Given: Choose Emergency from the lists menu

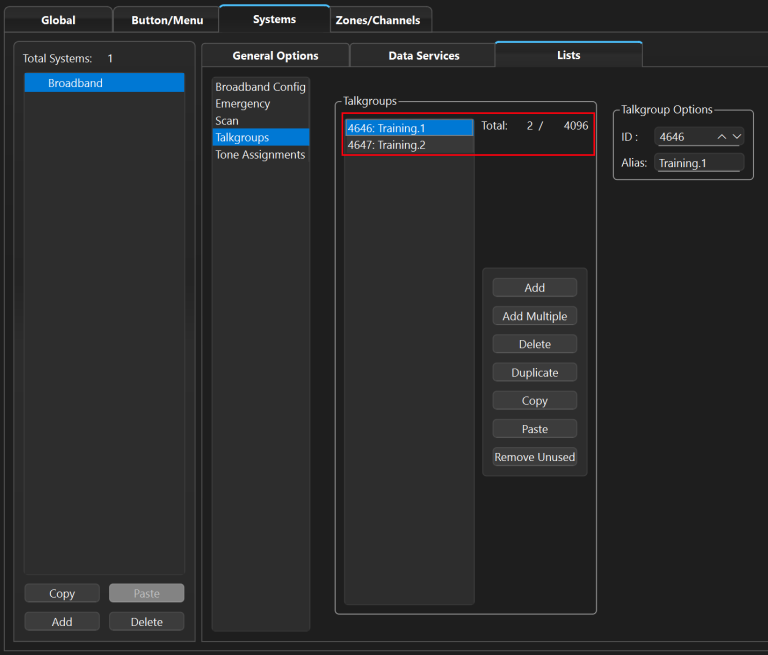Looking at the screenshot, I should click(x=242, y=104).
